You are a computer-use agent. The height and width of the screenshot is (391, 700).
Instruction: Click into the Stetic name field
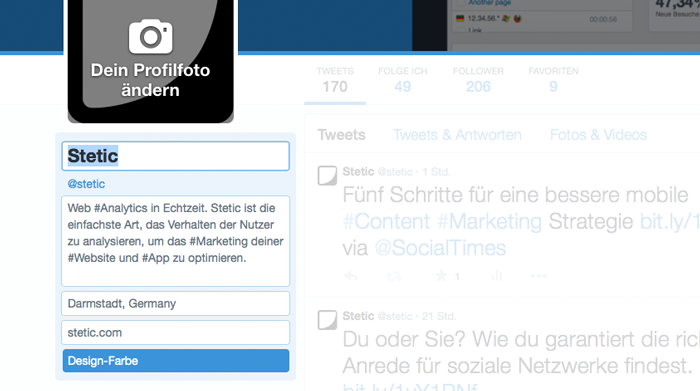[175, 156]
